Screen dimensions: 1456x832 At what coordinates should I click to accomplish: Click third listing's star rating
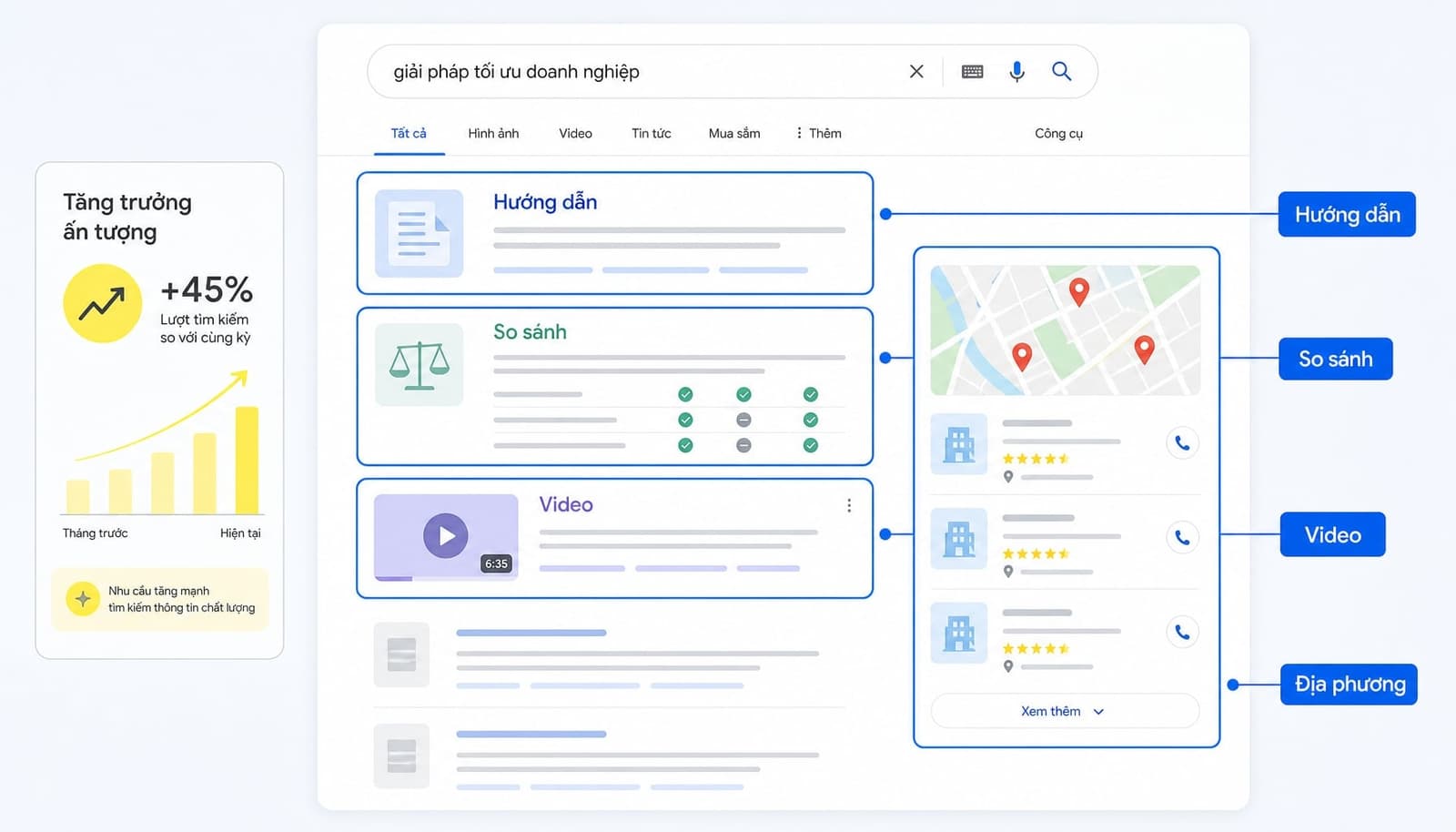click(1036, 649)
